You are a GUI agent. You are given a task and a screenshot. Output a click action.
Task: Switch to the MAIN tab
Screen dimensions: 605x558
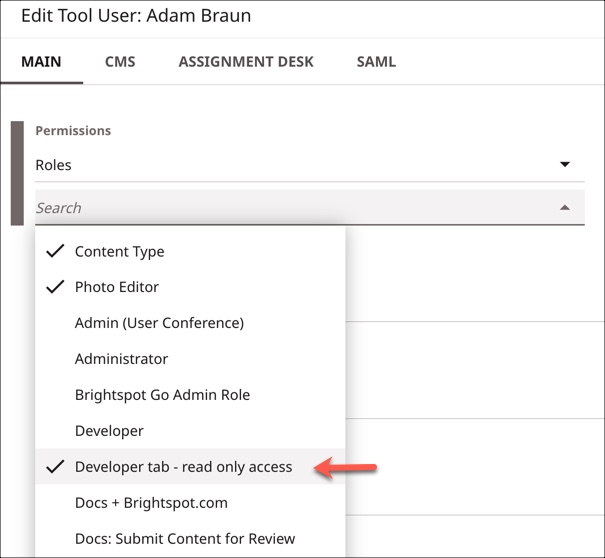(41, 62)
